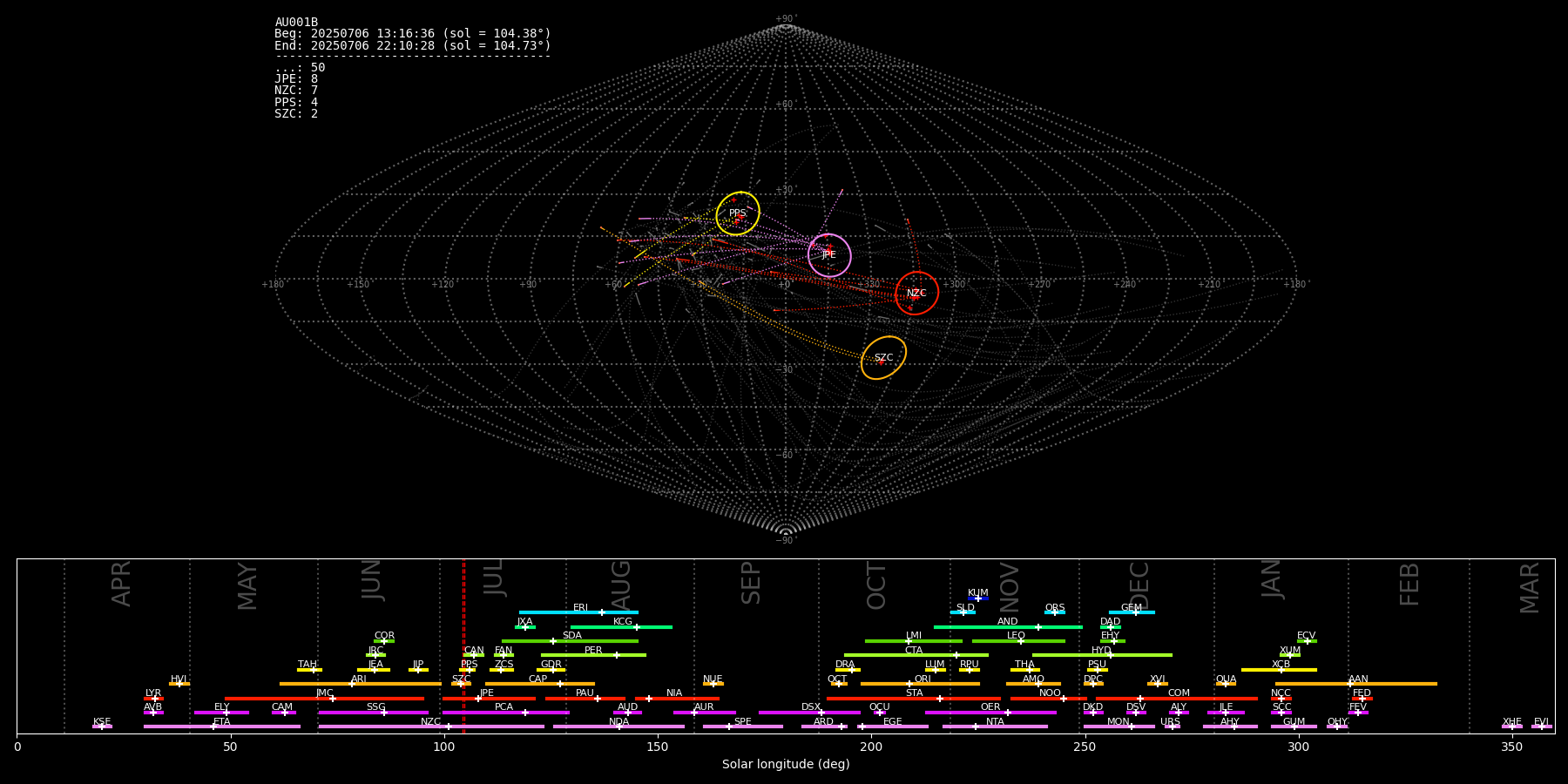Click the yellow PPS radiant circle on sky map
Screen dimensions: 1568x784
point(738,213)
